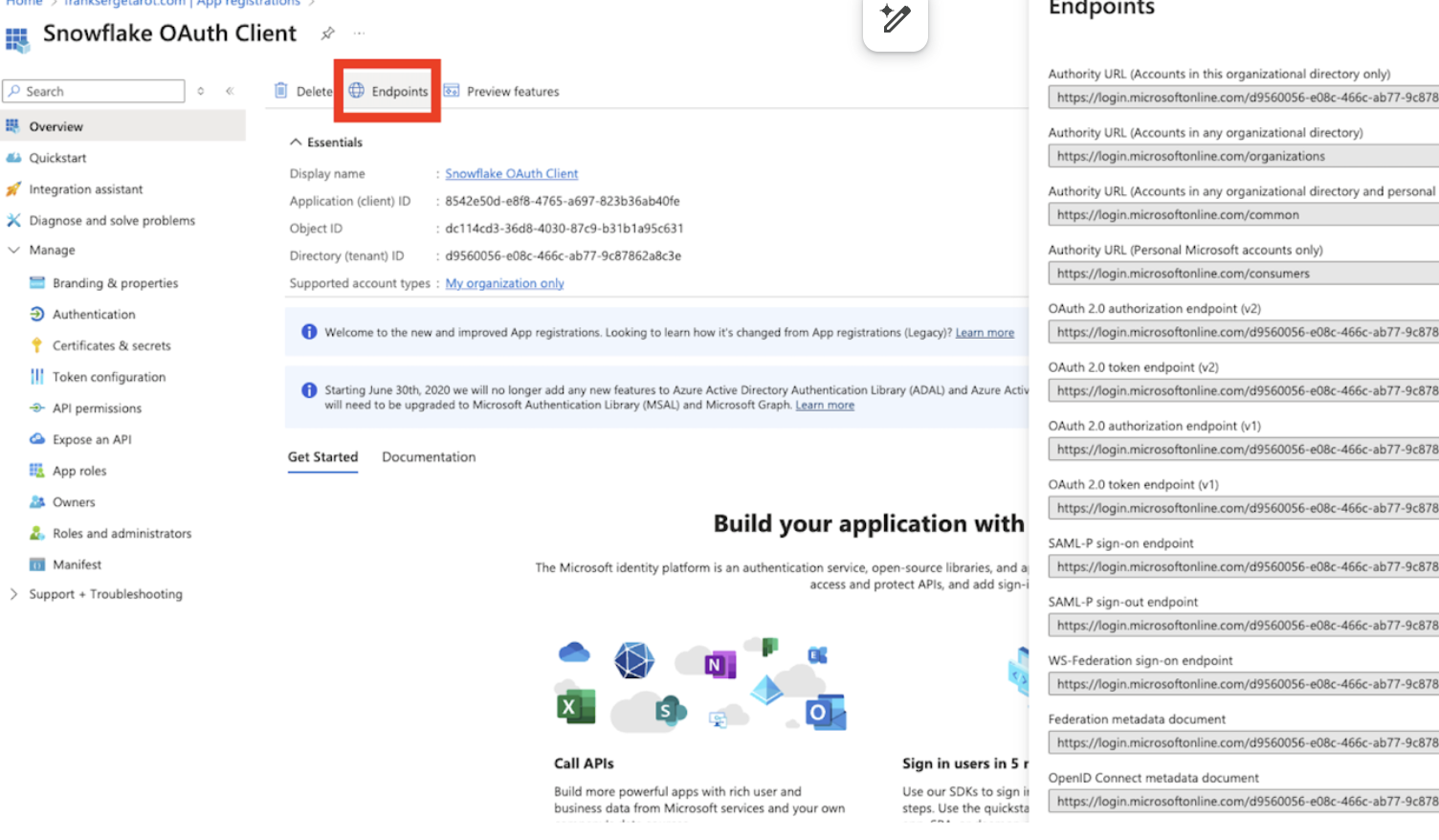
Task: Click the Token configuration bars icon
Action: pyautogui.click(x=37, y=377)
